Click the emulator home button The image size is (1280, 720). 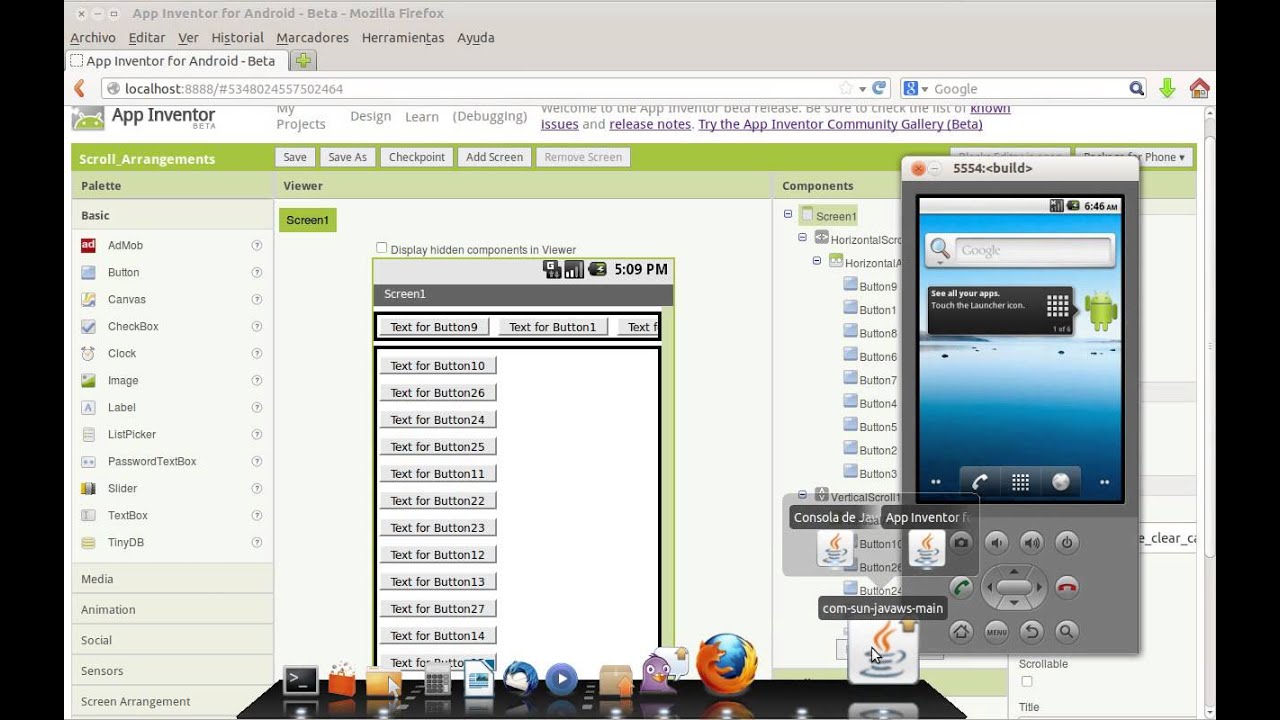pos(961,631)
